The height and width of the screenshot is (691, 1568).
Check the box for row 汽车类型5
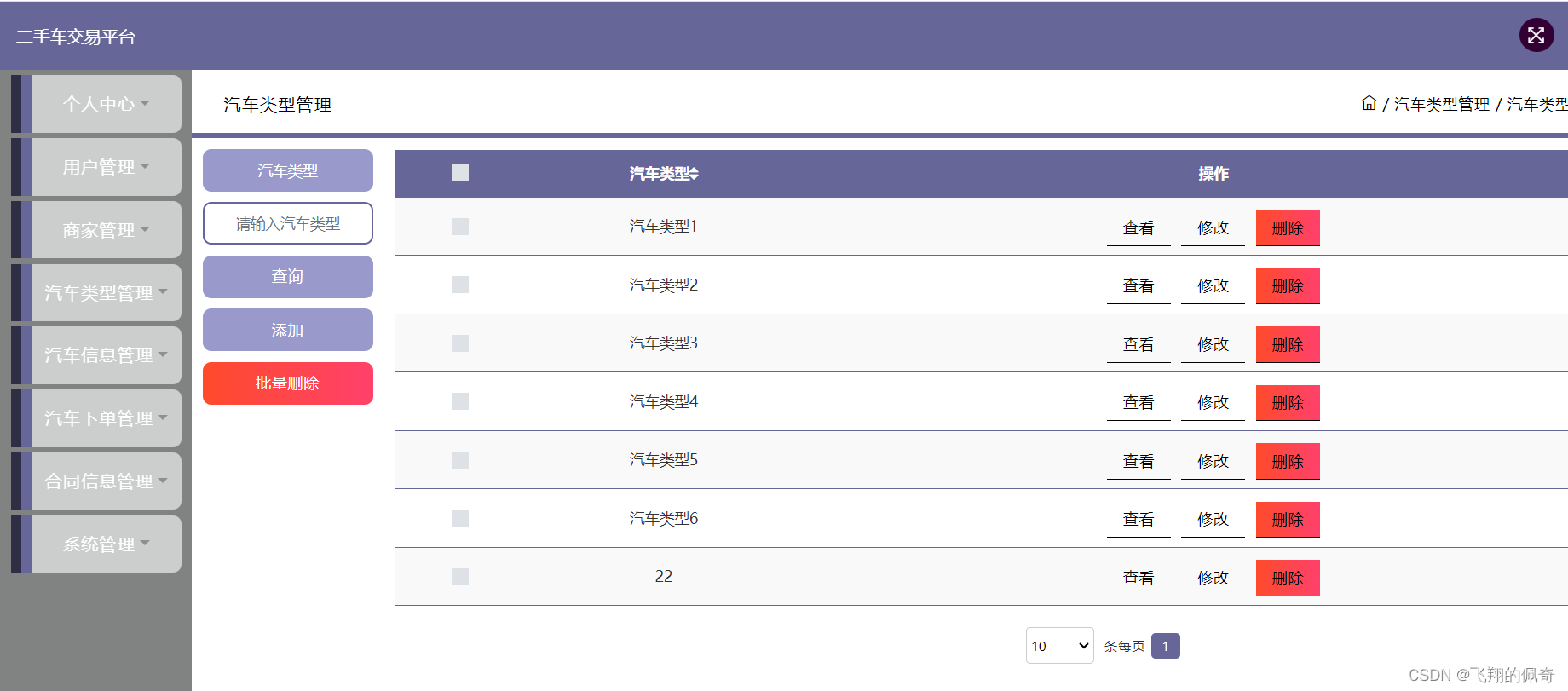[x=460, y=460]
